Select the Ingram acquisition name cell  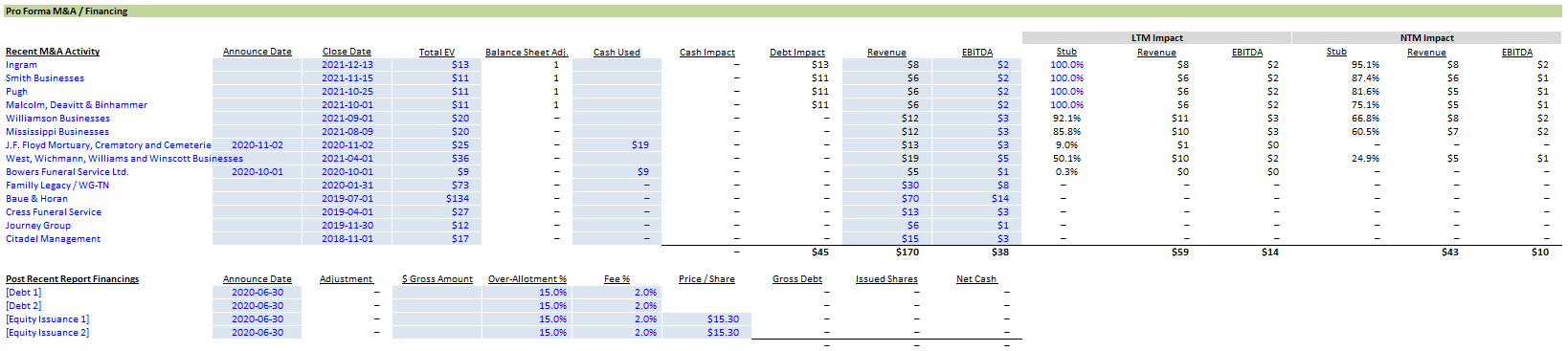point(22,65)
